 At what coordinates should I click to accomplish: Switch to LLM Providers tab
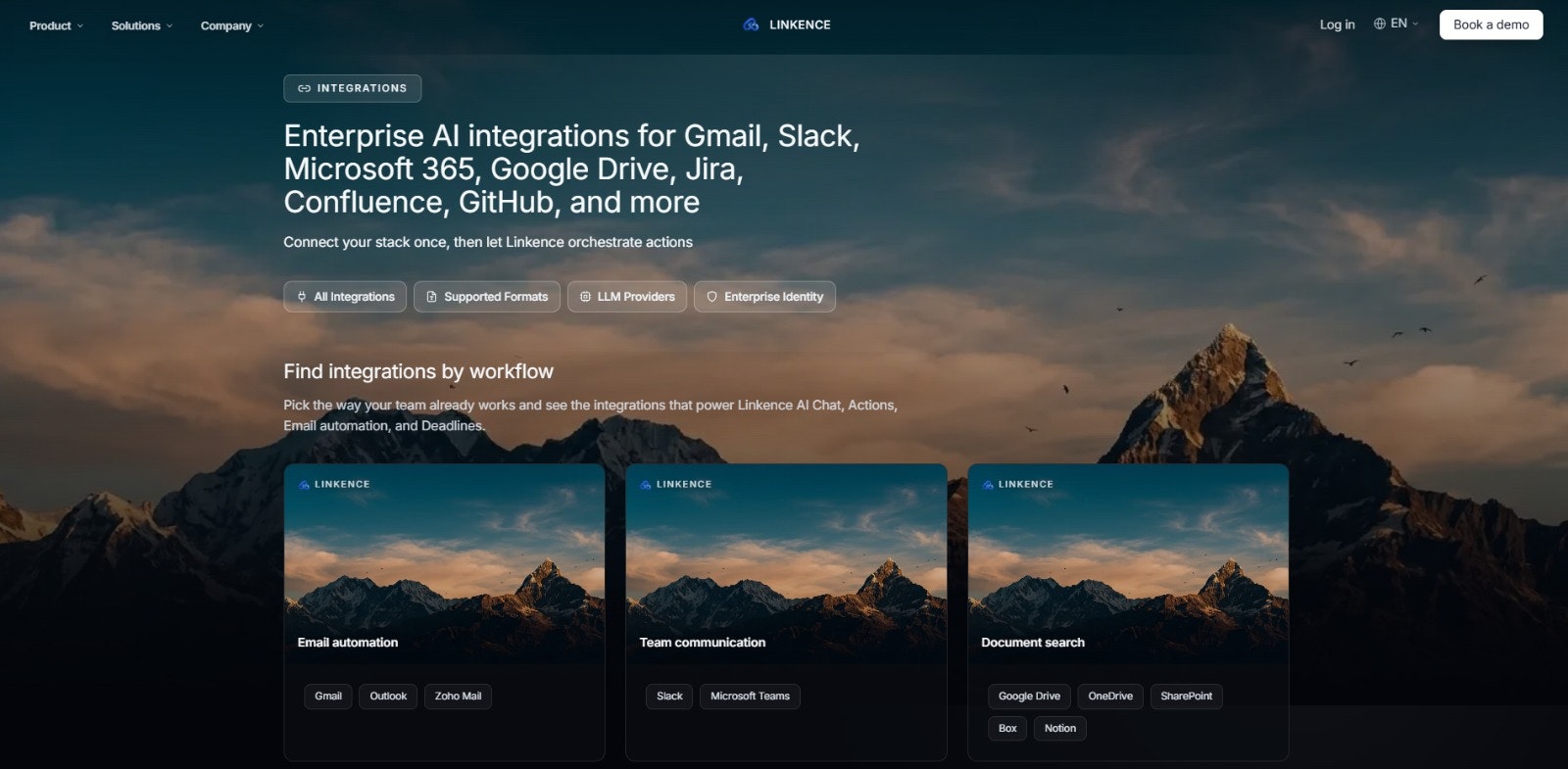coord(627,297)
